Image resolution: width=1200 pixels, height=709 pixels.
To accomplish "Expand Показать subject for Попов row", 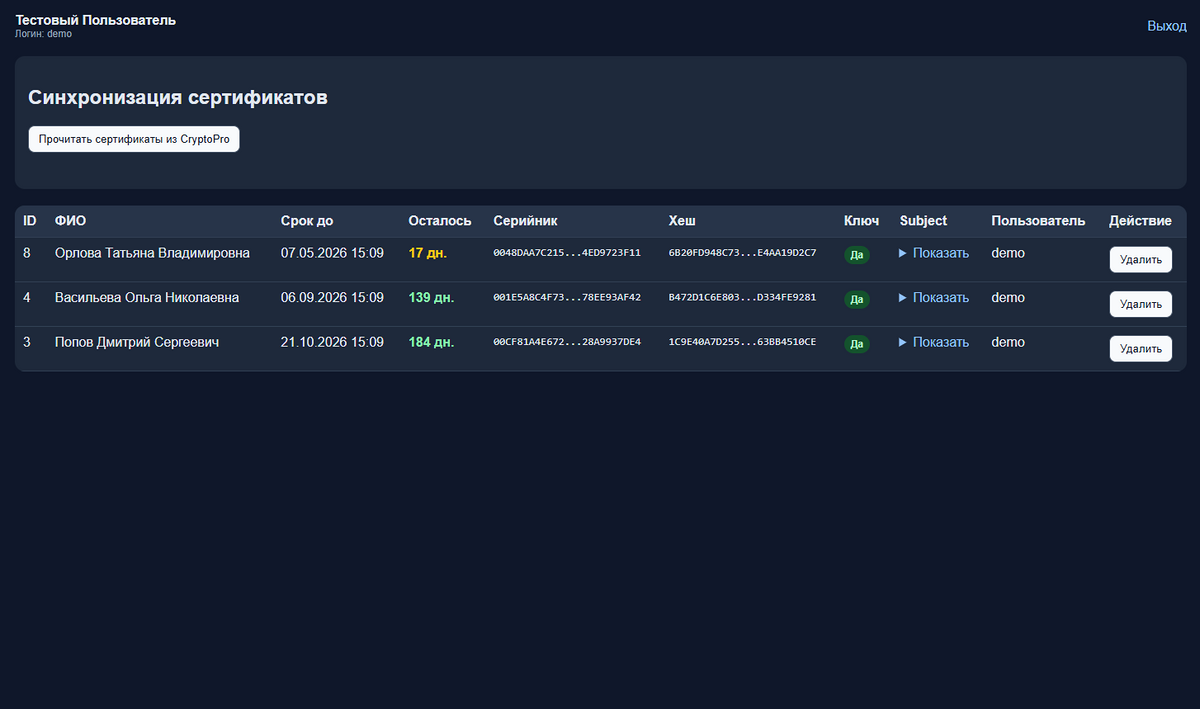I will click(x=934, y=342).
